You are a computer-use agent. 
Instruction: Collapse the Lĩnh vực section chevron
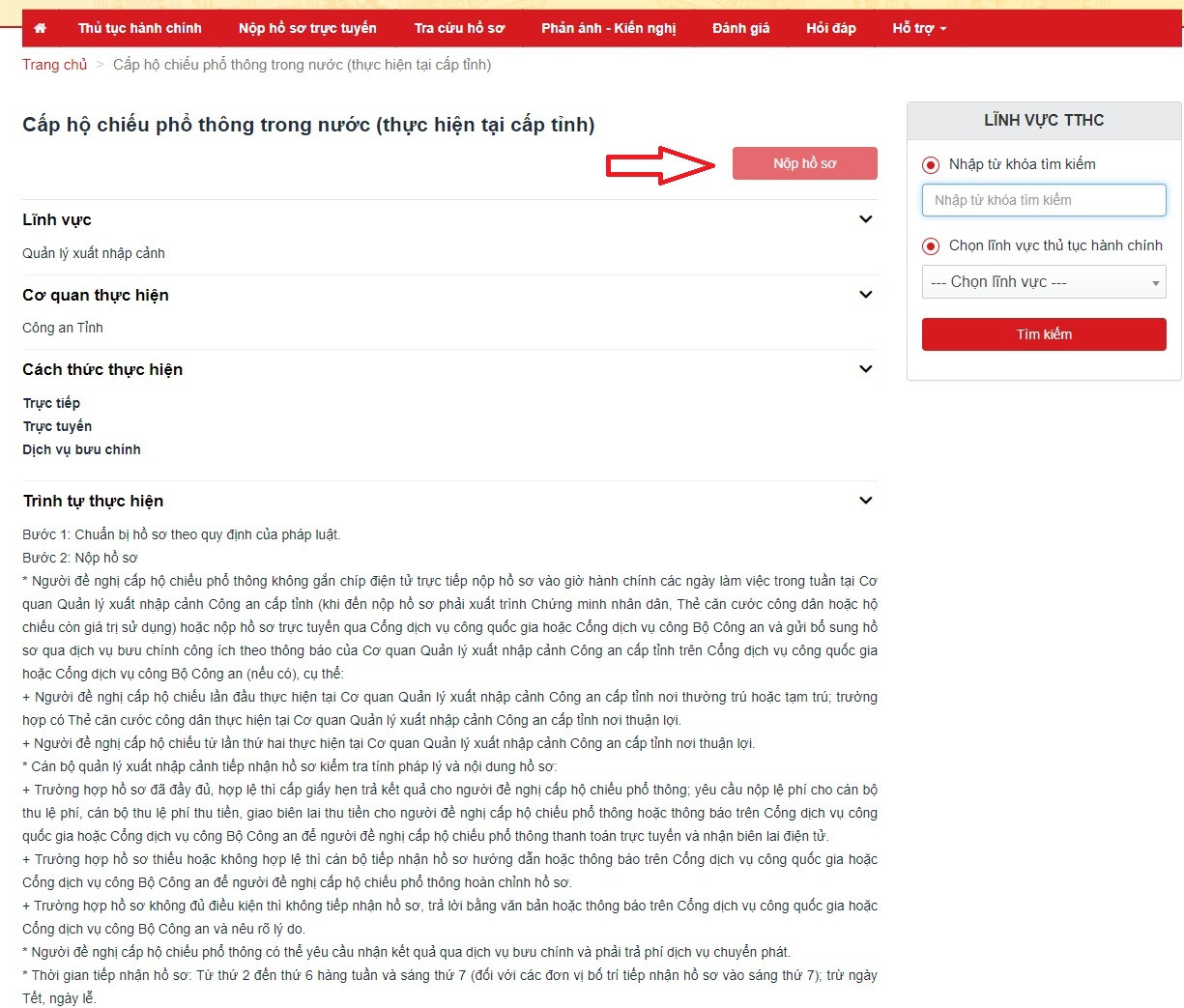pos(866,219)
